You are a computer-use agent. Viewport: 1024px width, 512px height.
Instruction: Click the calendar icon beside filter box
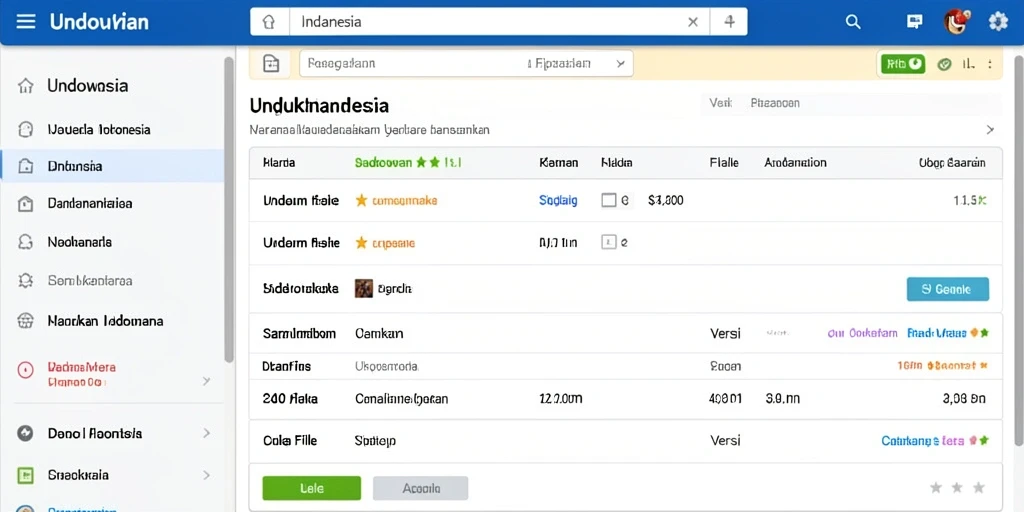pos(271,63)
